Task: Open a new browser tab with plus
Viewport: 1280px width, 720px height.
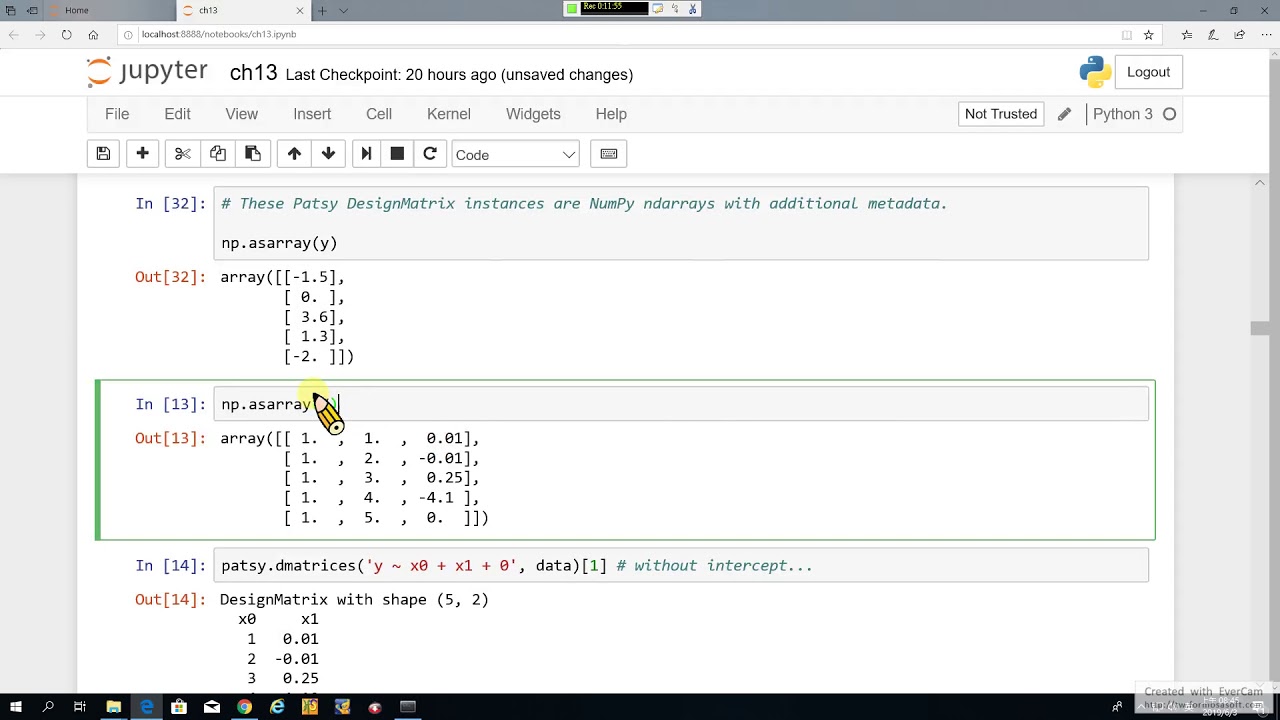Action: pyautogui.click(x=322, y=10)
